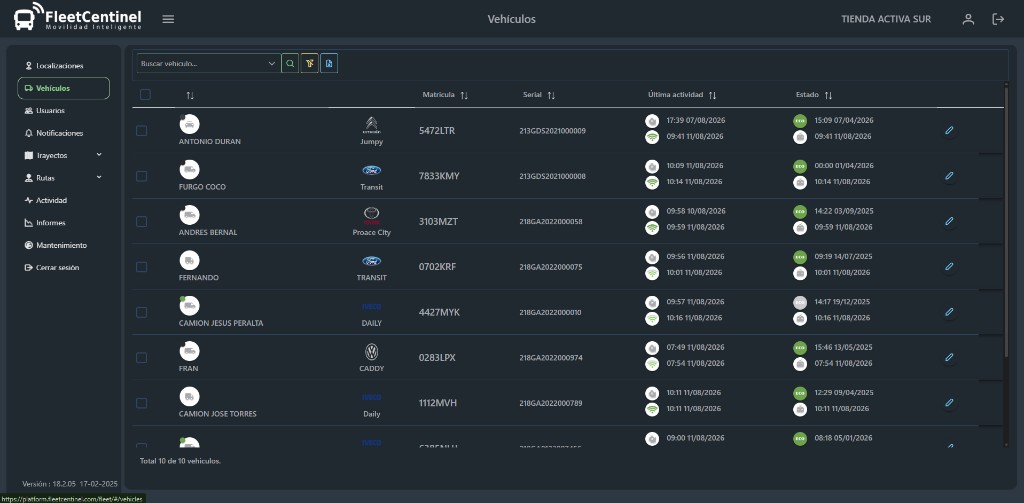The image size is (1024, 503).
Task: Click the green signal icon in 7833KMY row
Action: 652,182
